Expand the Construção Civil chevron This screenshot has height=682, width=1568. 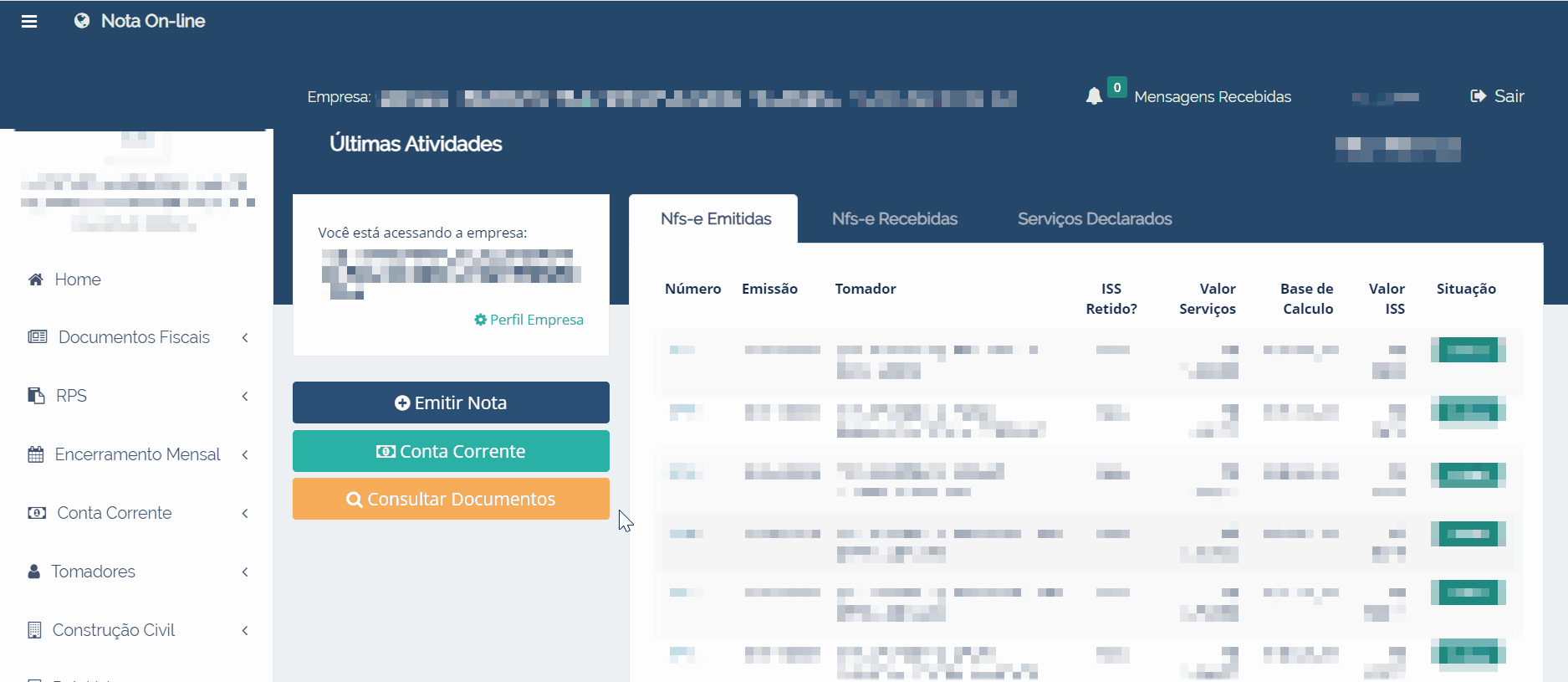[245, 630]
